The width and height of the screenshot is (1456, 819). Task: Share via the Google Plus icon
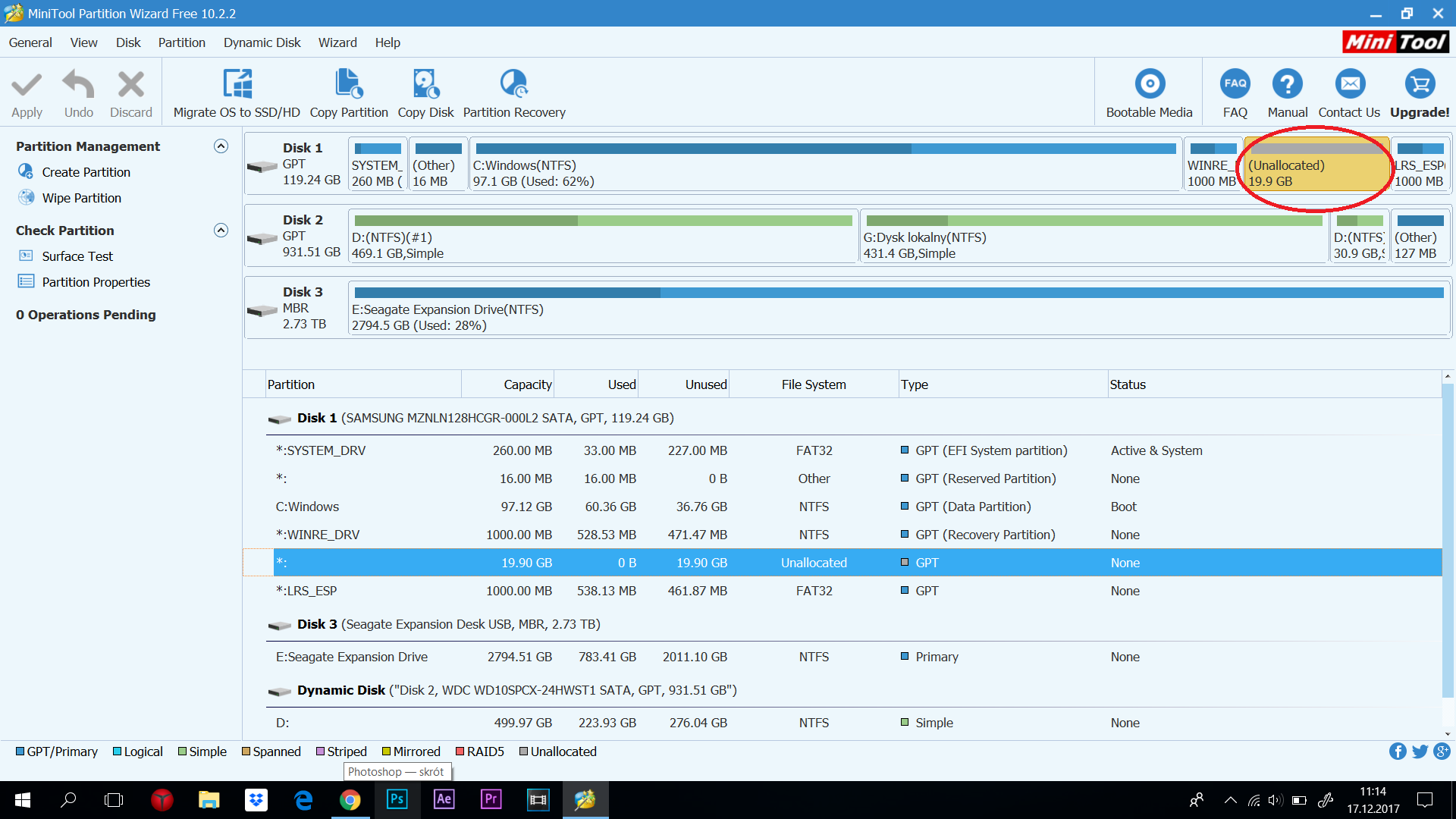1442,751
